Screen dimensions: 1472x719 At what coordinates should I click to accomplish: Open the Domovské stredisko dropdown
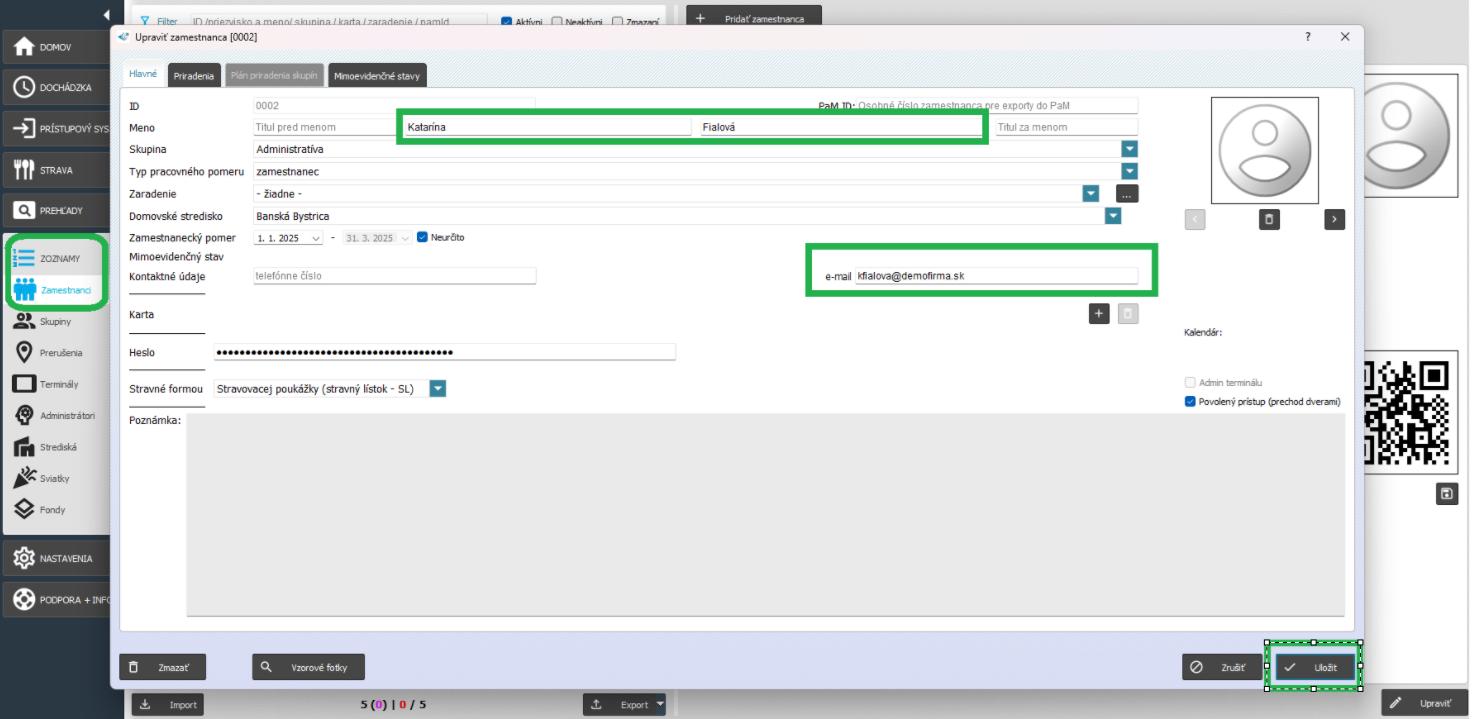1113,216
